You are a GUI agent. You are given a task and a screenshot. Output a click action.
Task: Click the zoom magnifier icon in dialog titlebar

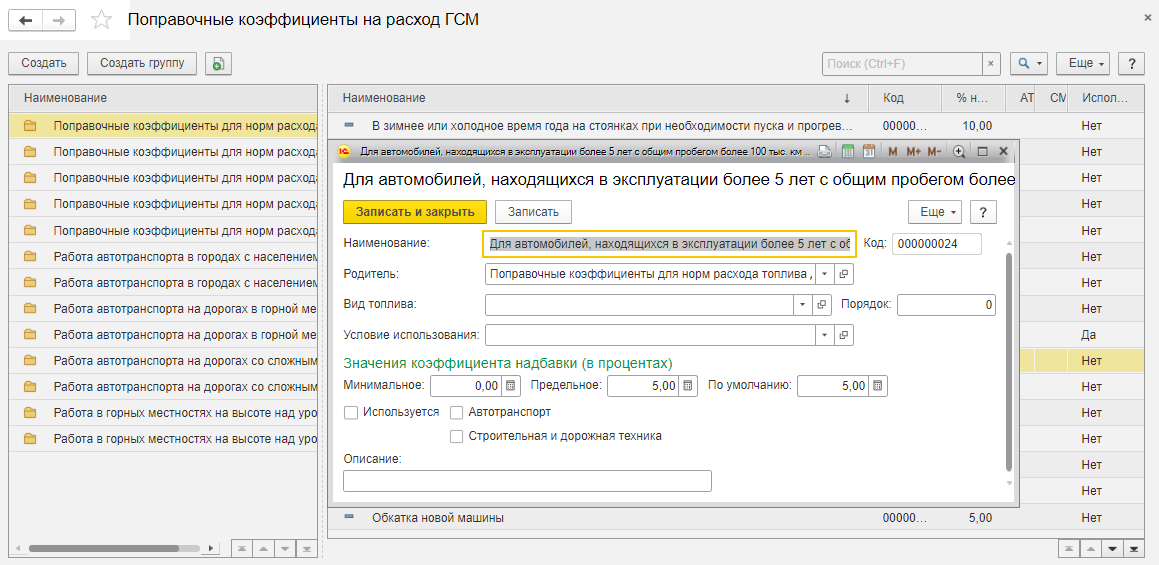[959, 152]
